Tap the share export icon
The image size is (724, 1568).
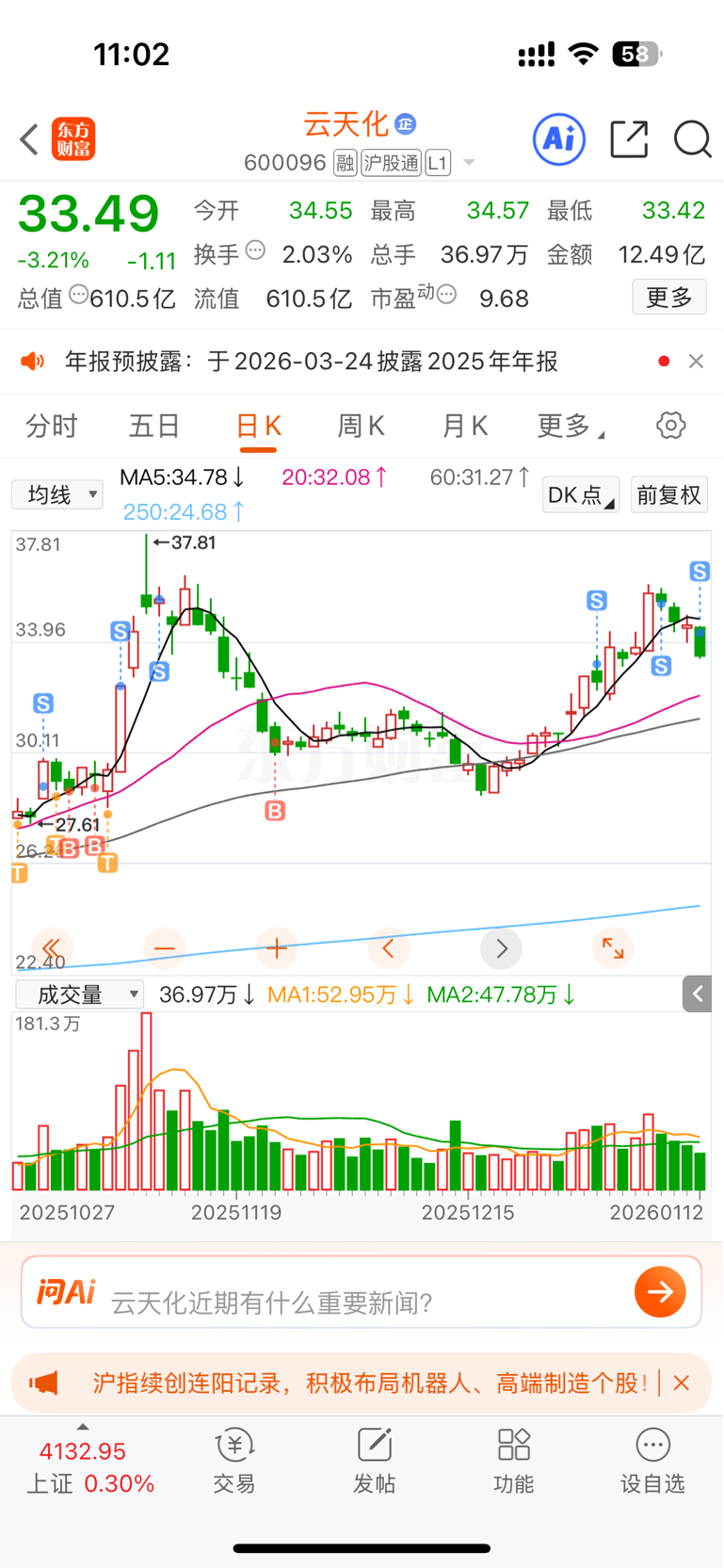pos(629,139)
